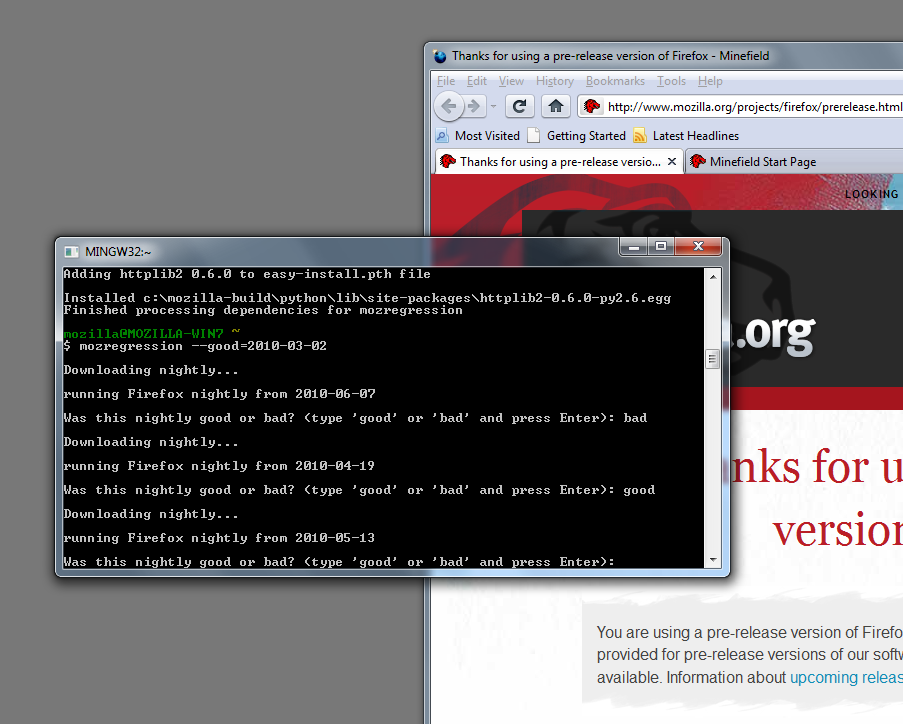The width and height of the screenshot is (903, 724).
Task: Click the terminal scrollbar up arrow
Action: 713,276
